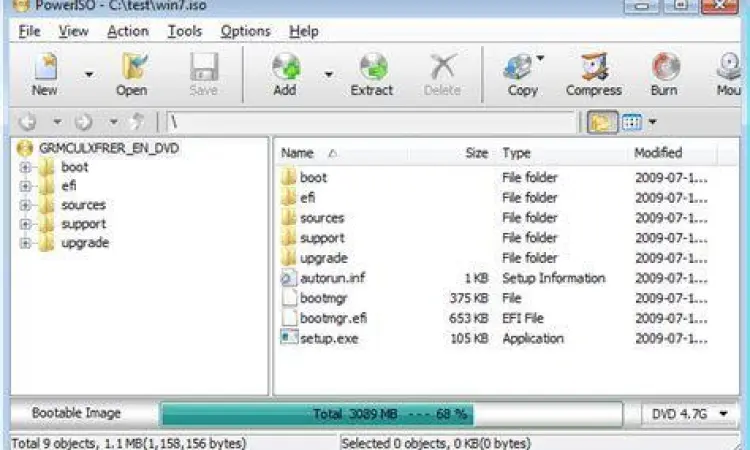Open the Back history dropdown arrow

(x=57, y=122)
